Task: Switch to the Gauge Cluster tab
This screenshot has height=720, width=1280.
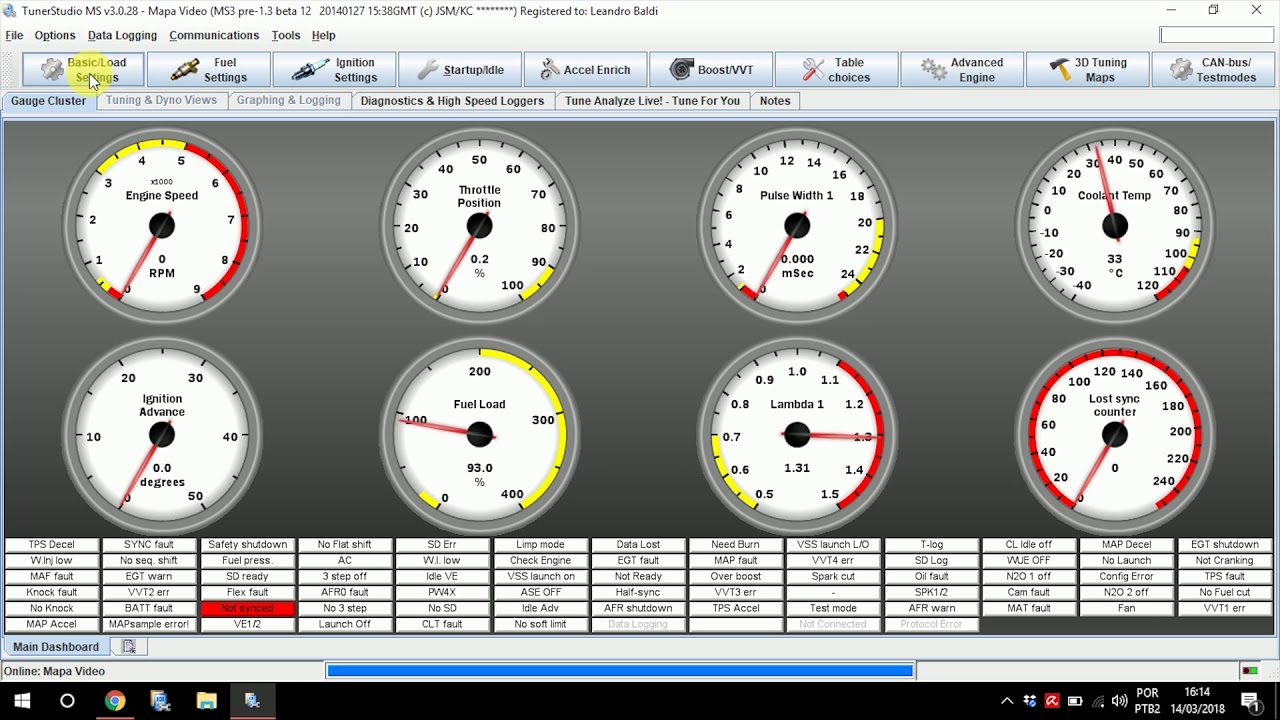Action: coord(49,101)
